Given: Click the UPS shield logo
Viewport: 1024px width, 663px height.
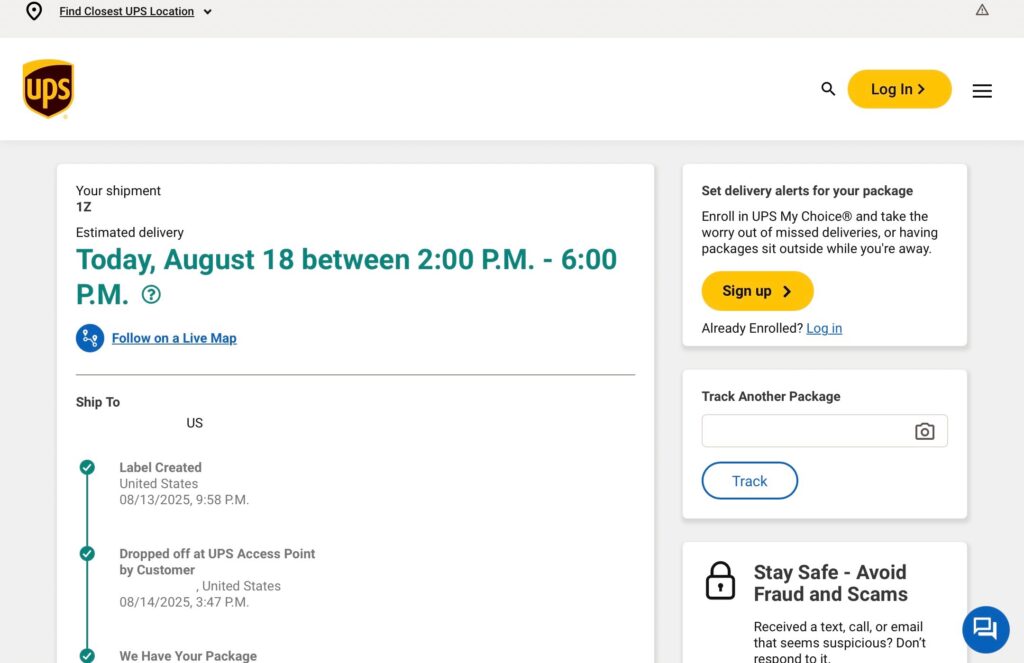Looking at the screenshot, I should (48, 89).
